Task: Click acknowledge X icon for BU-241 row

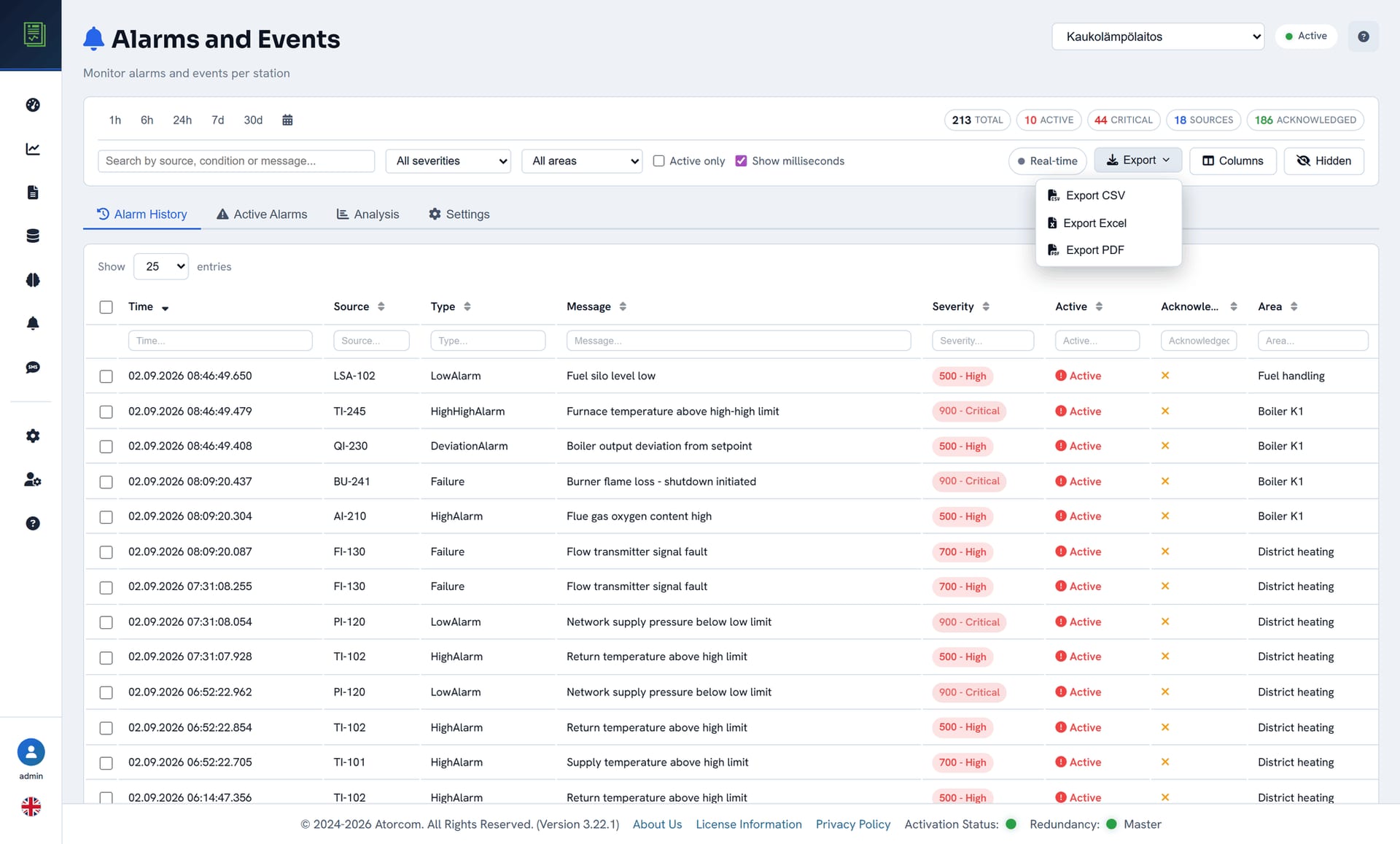Action: click(x=1165, y=481)
